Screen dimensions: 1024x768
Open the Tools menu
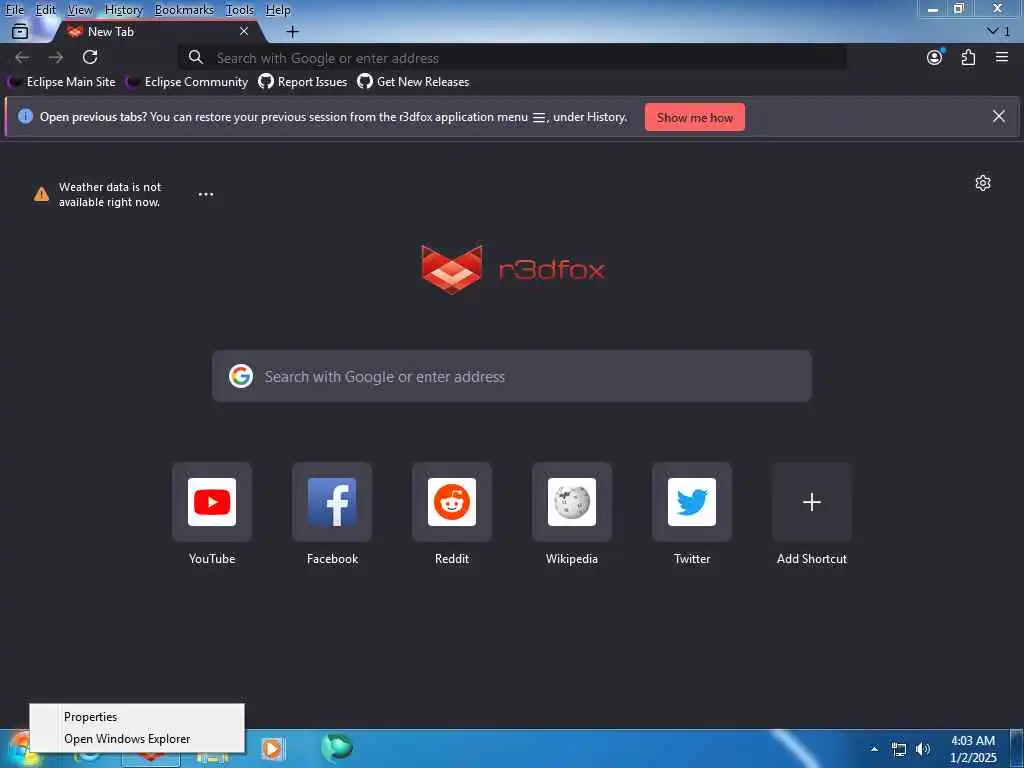(x=239, y=10)
